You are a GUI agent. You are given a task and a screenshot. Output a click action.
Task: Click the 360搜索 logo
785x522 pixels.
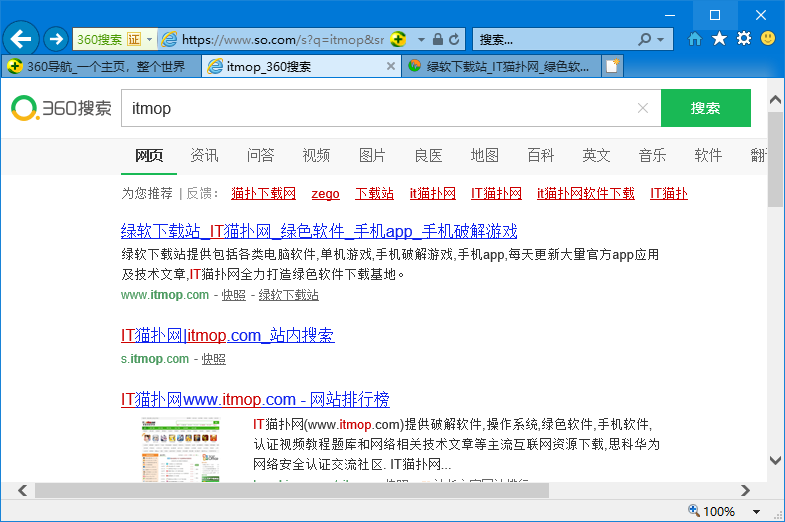coord(61,108)
